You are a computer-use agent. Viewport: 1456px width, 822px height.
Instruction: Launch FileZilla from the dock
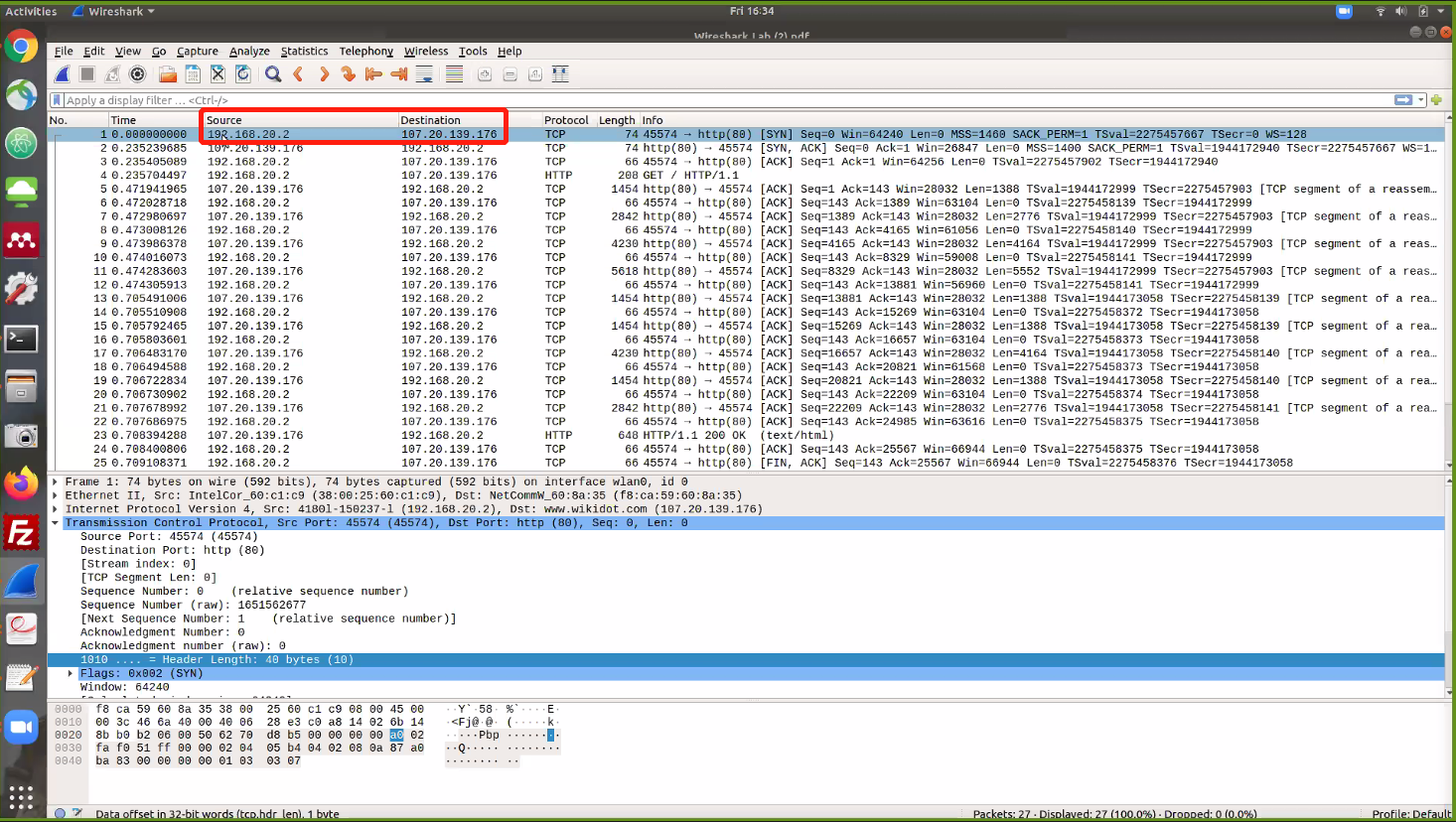coord(21,533)
